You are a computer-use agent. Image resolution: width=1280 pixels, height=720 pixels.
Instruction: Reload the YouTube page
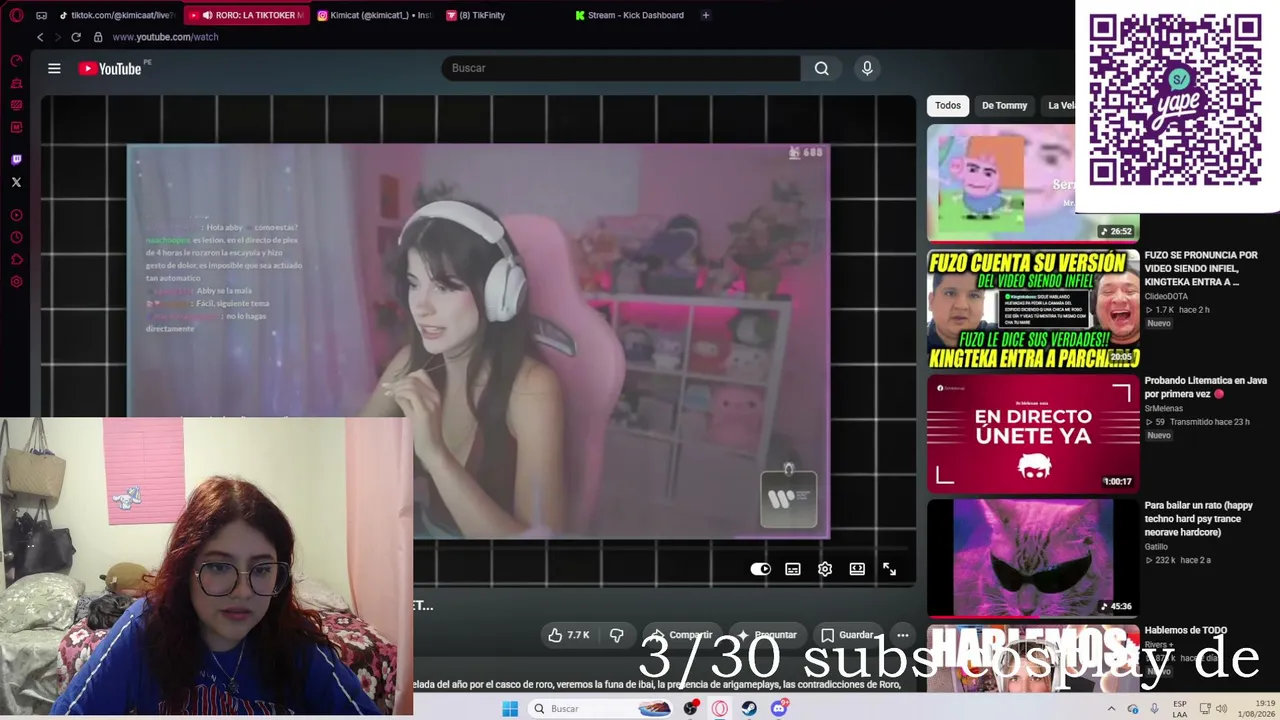pyautogui.click(x=76, y=37)
